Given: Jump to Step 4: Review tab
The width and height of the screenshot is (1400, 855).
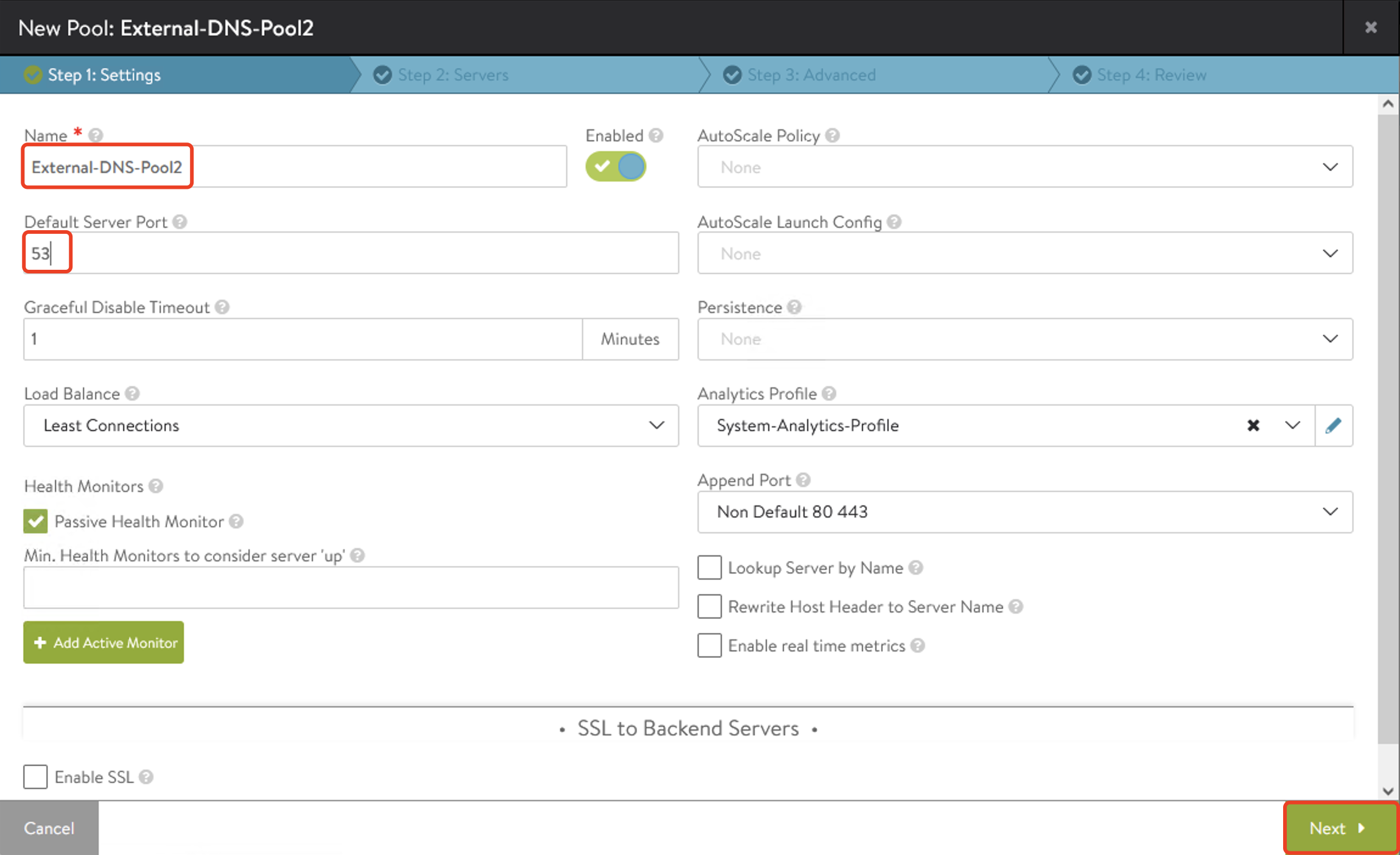Looking at the screenshot, I should [x=1151, y=75].
